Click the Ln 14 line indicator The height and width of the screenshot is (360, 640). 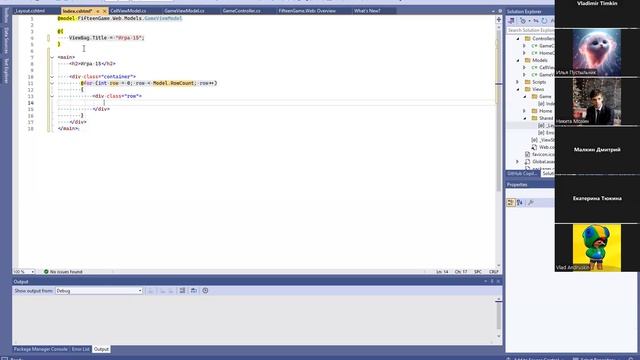[x=442, y=271]
